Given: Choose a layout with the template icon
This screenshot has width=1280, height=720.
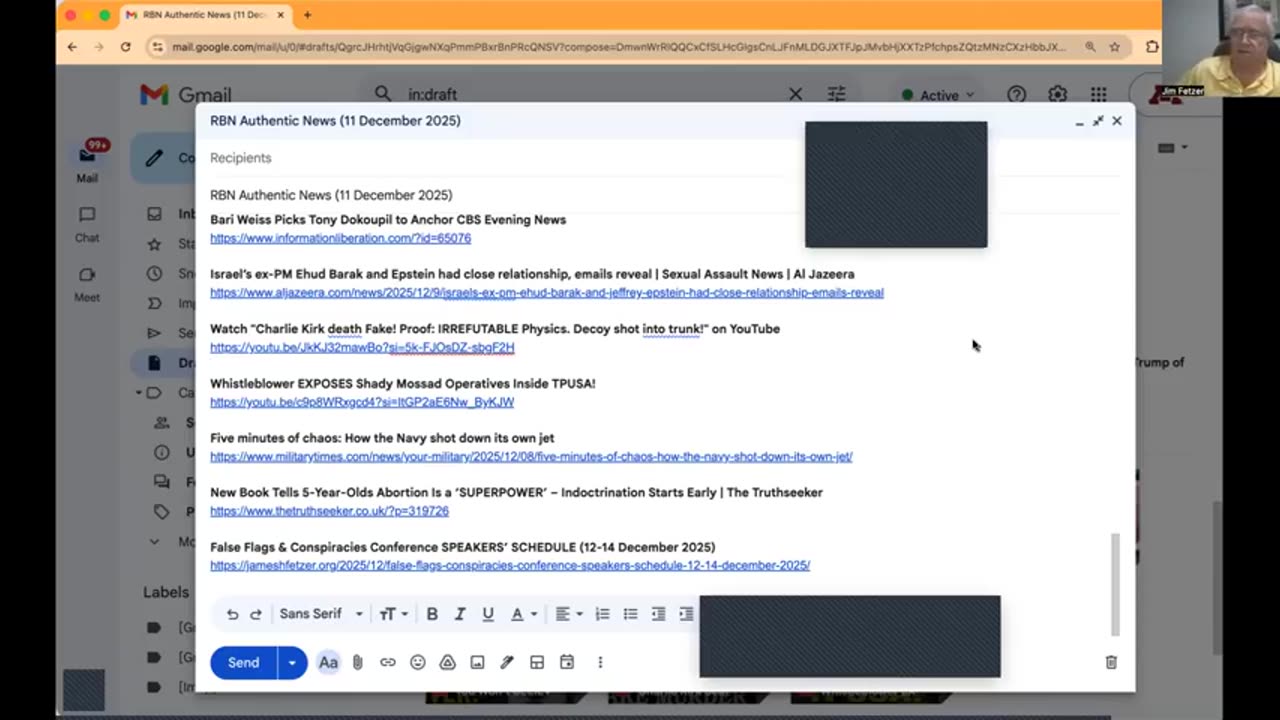Looking at the screenshot, I should [x=537, y=662].
